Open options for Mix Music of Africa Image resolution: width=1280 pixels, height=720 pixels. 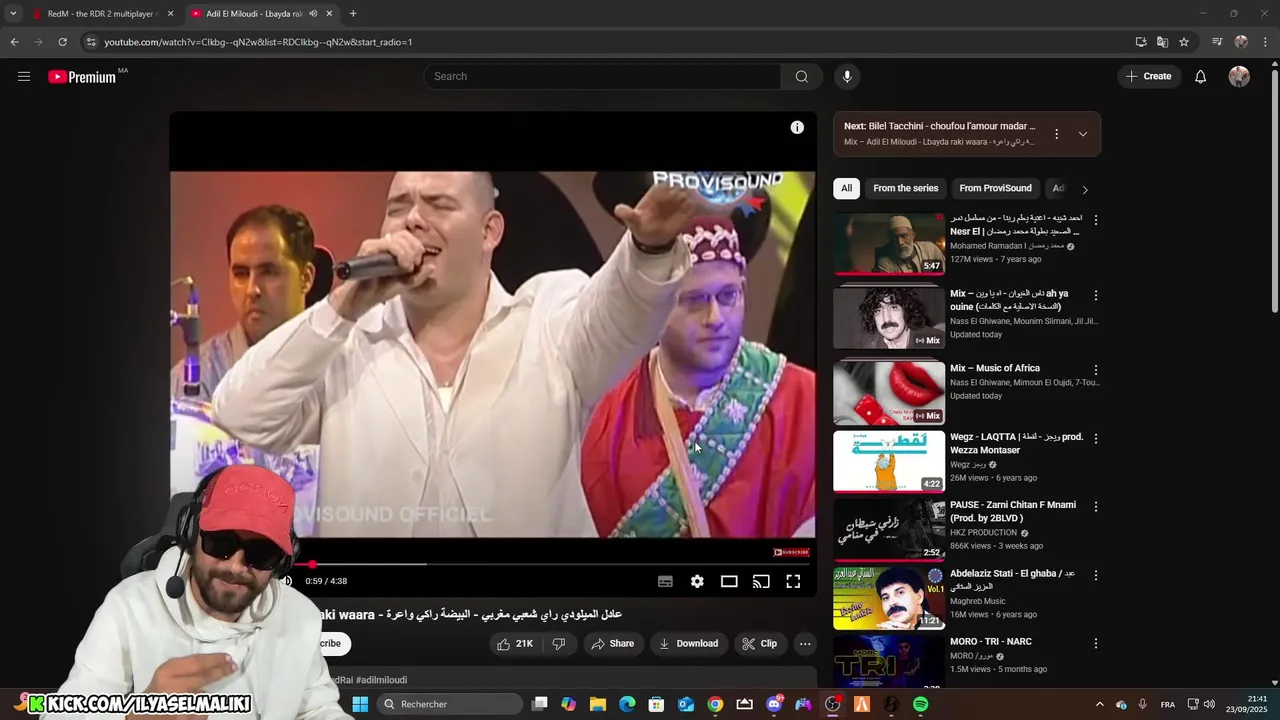[1095, 370]
